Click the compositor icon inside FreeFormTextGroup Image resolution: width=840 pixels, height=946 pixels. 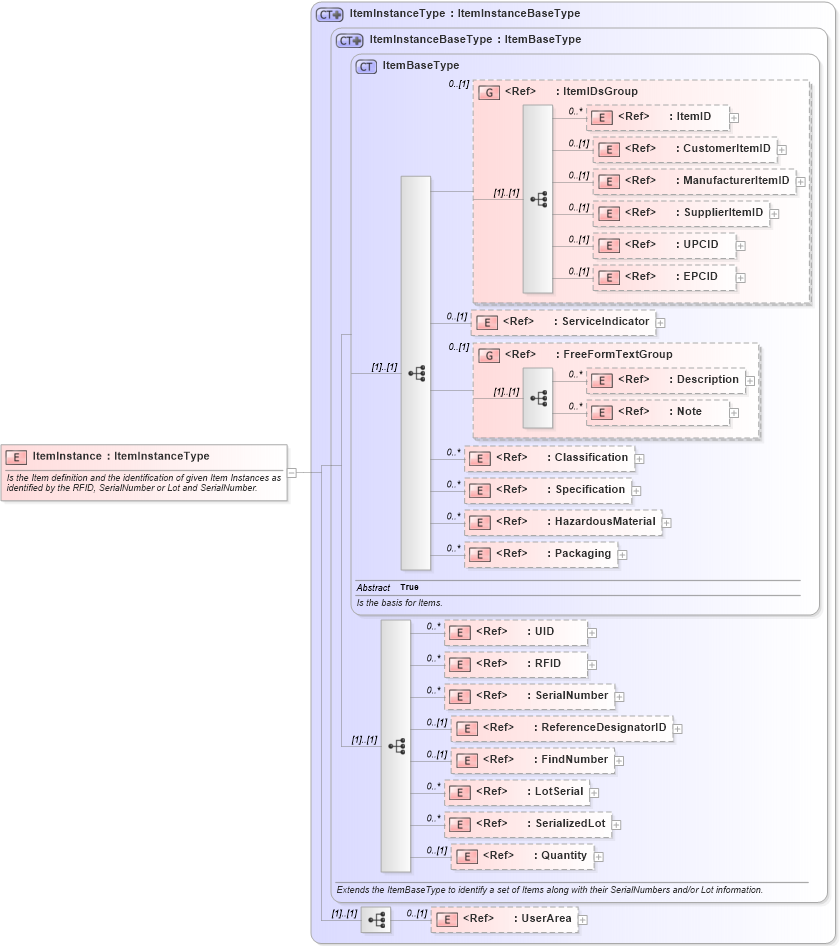coord(540,396)
